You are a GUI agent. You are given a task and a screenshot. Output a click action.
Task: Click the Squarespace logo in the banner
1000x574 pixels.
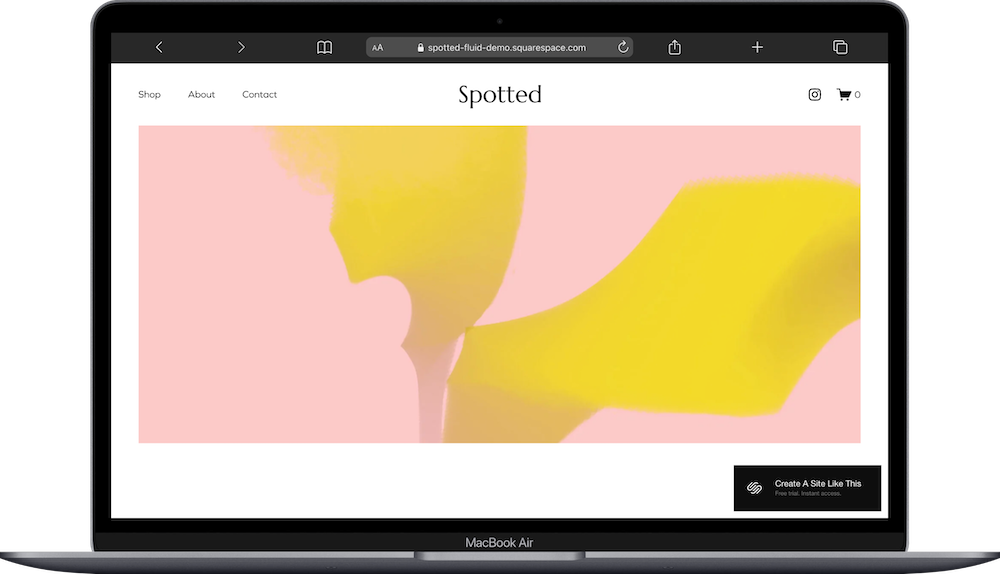pyautogui.click(x=754, y=488)
